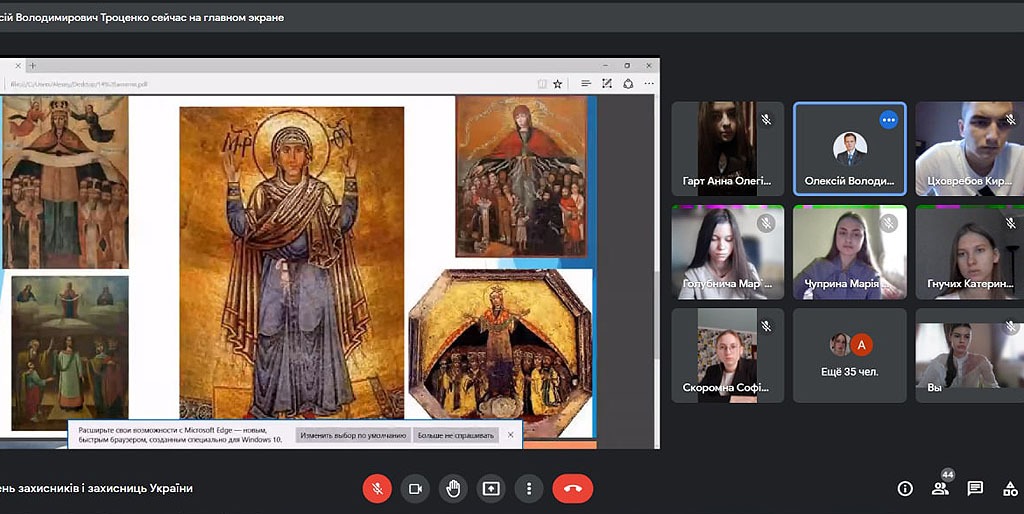Unmute the microphone in the call bar

(377, 488)
